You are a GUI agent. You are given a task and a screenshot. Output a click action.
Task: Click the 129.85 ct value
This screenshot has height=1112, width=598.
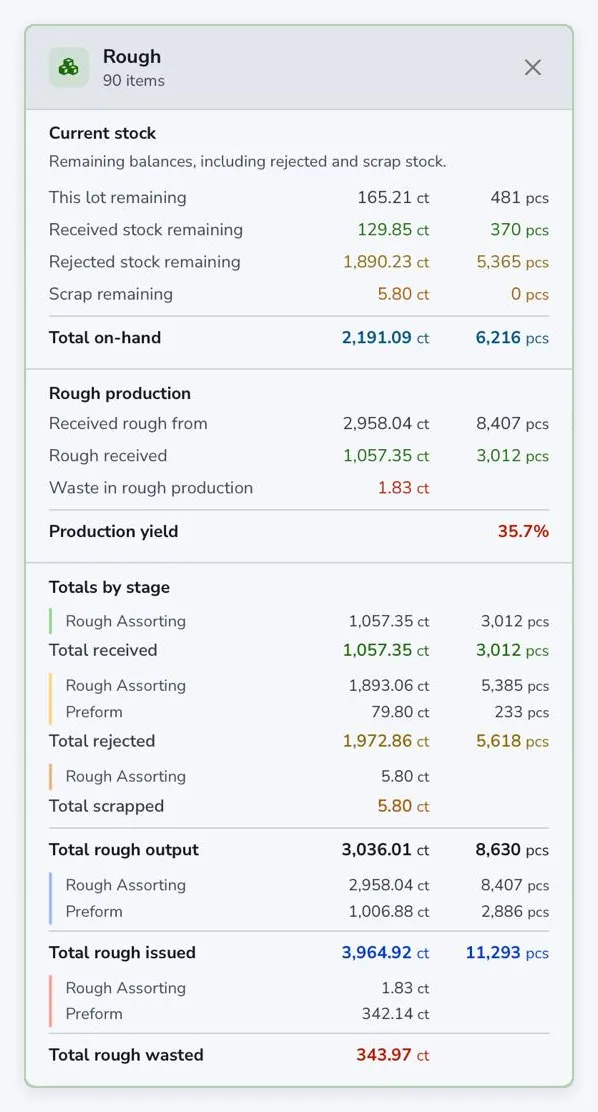[x=394, y=230]
